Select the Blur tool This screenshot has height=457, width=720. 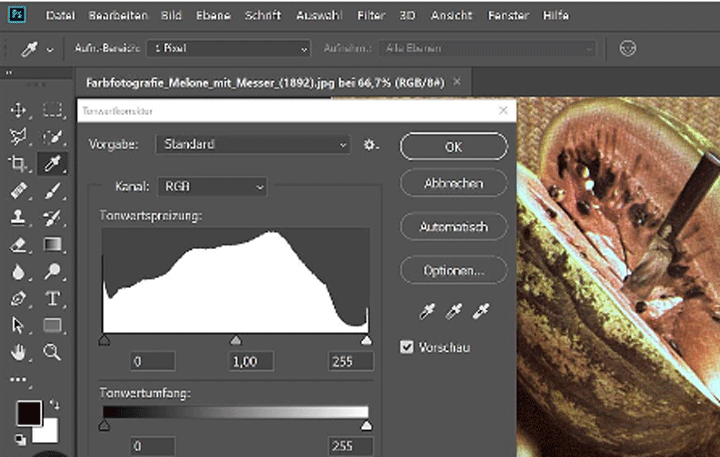point(18,271)
